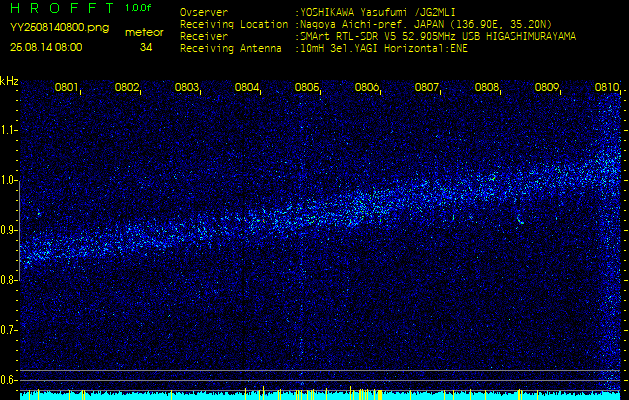Click the Ovserver label

coord(204,12)
